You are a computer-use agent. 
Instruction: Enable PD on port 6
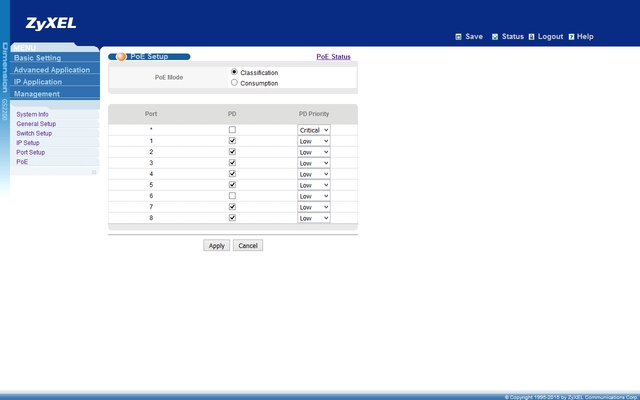(x=232, y=196)
